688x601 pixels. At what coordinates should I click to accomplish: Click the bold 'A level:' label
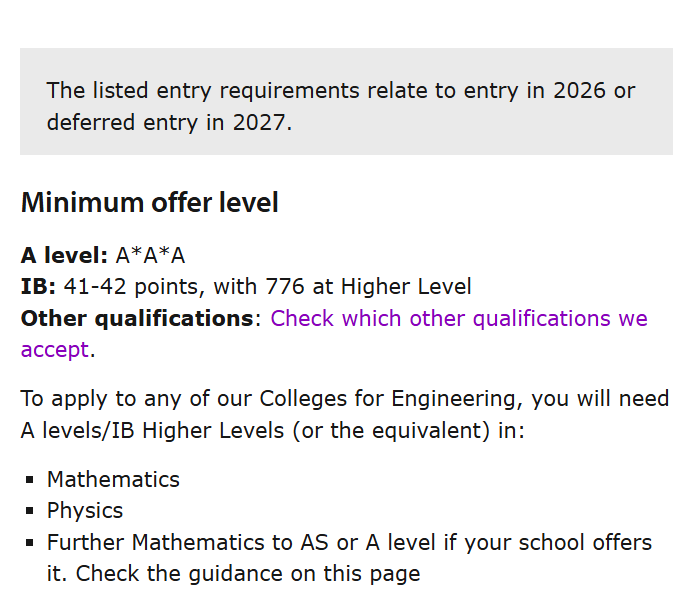[x=64, y=255]
